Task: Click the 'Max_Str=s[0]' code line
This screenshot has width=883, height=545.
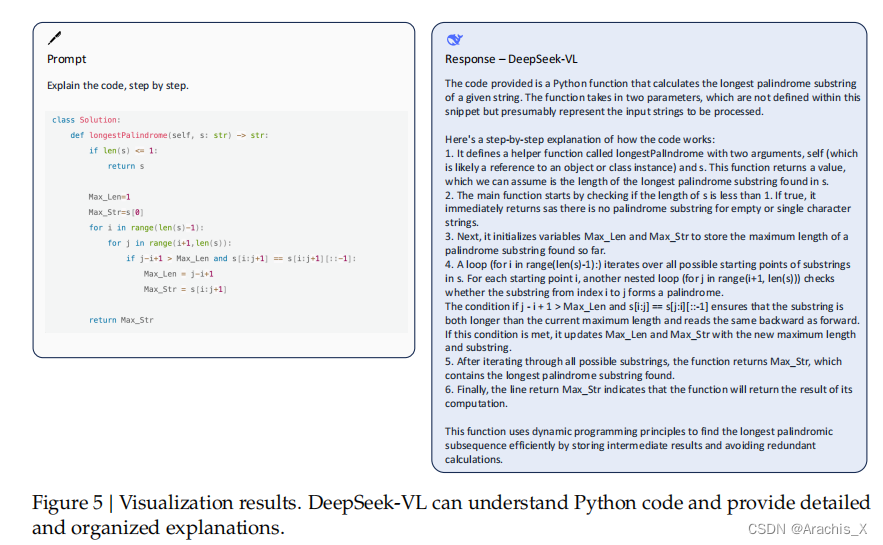Action: point(116,212)
